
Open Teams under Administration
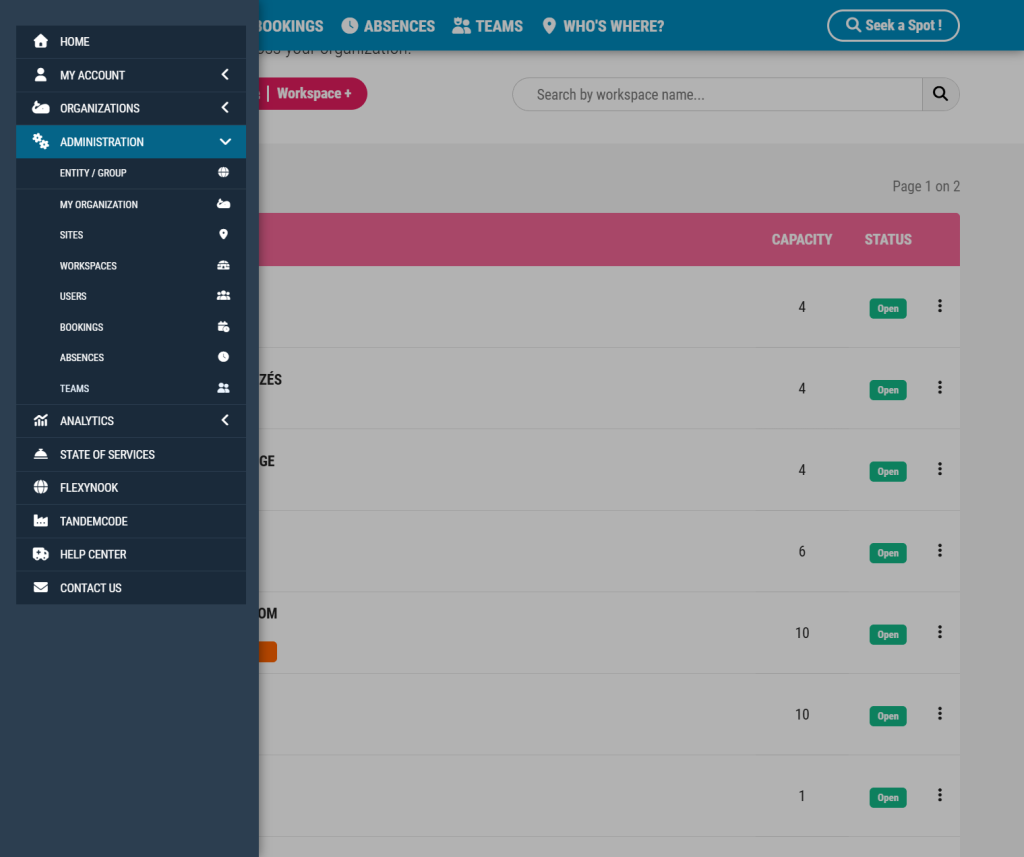pyautogui.click(x=131, y=388)
